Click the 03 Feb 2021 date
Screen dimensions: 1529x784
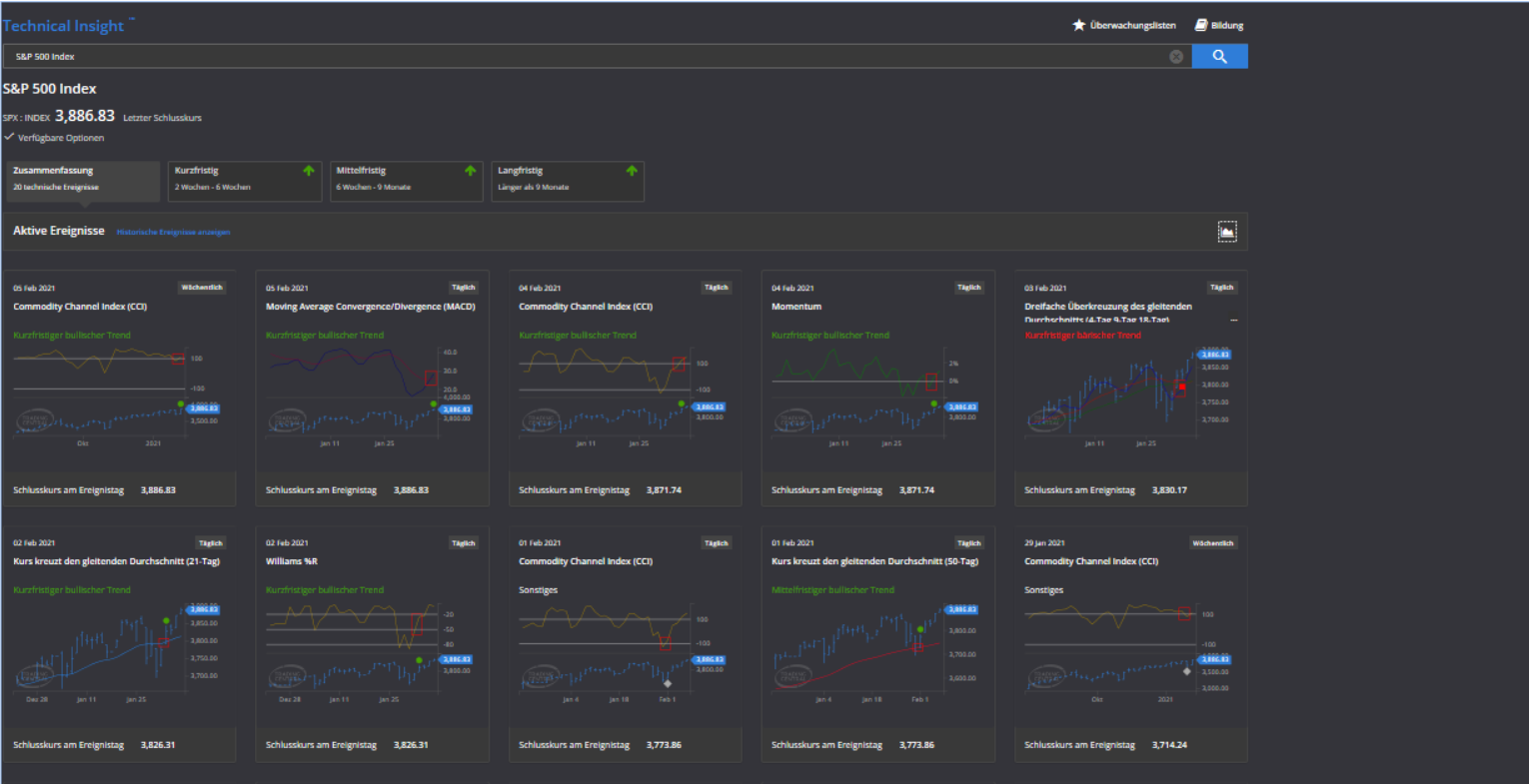tap(1045, 288)
